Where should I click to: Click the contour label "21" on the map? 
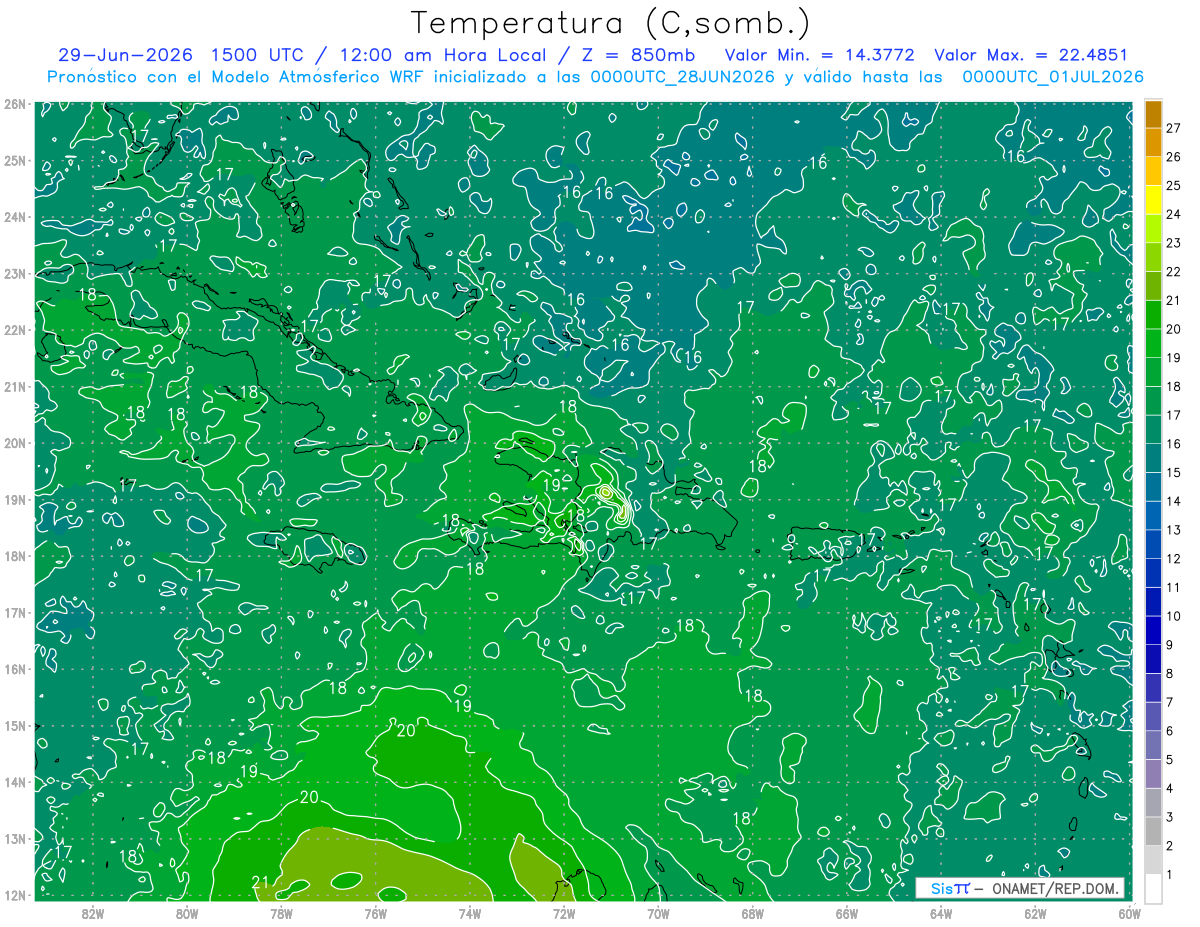point(261,881)
